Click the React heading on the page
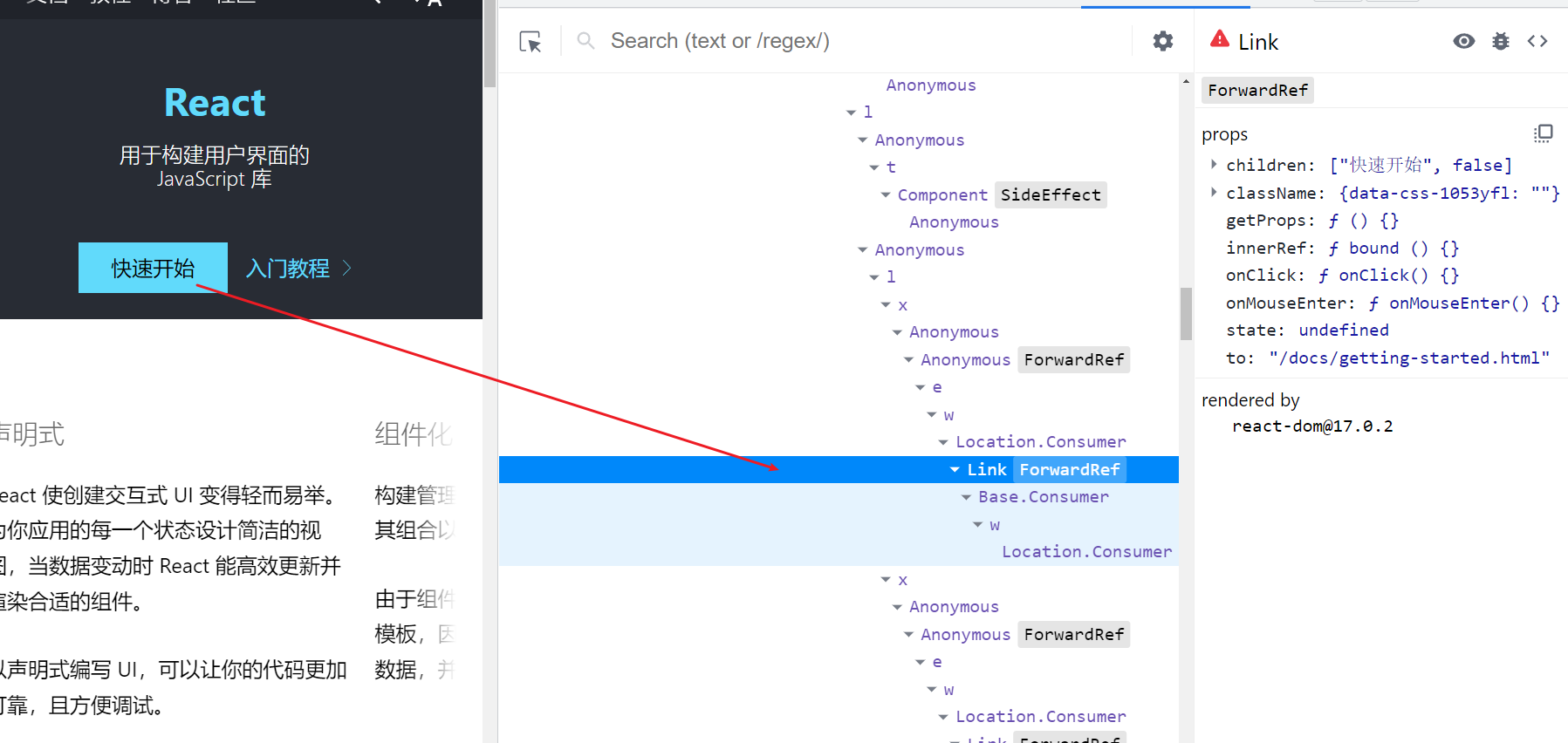Image resolution: width=1568 pixels, height=743 pixels. pos(215,103)
